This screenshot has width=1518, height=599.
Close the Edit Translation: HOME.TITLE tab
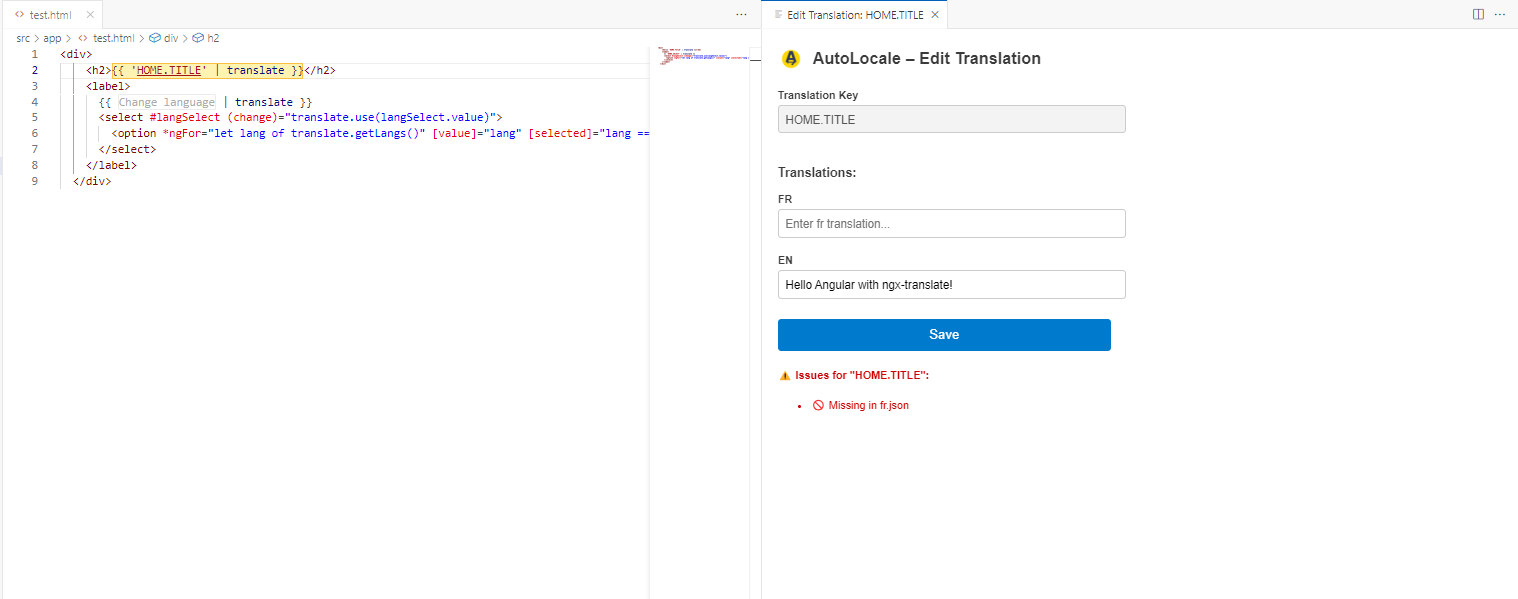pyautogui.click(x=935, y=15)
